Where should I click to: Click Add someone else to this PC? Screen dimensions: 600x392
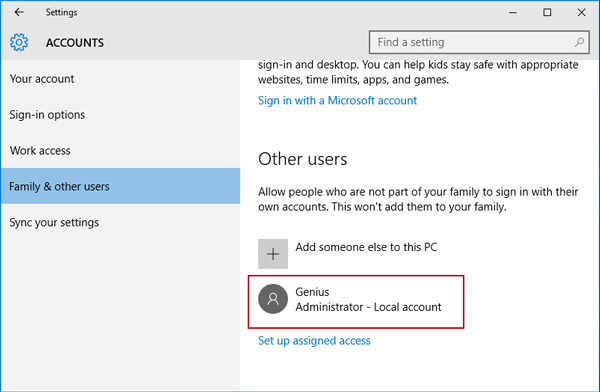(x=366, y=247)
